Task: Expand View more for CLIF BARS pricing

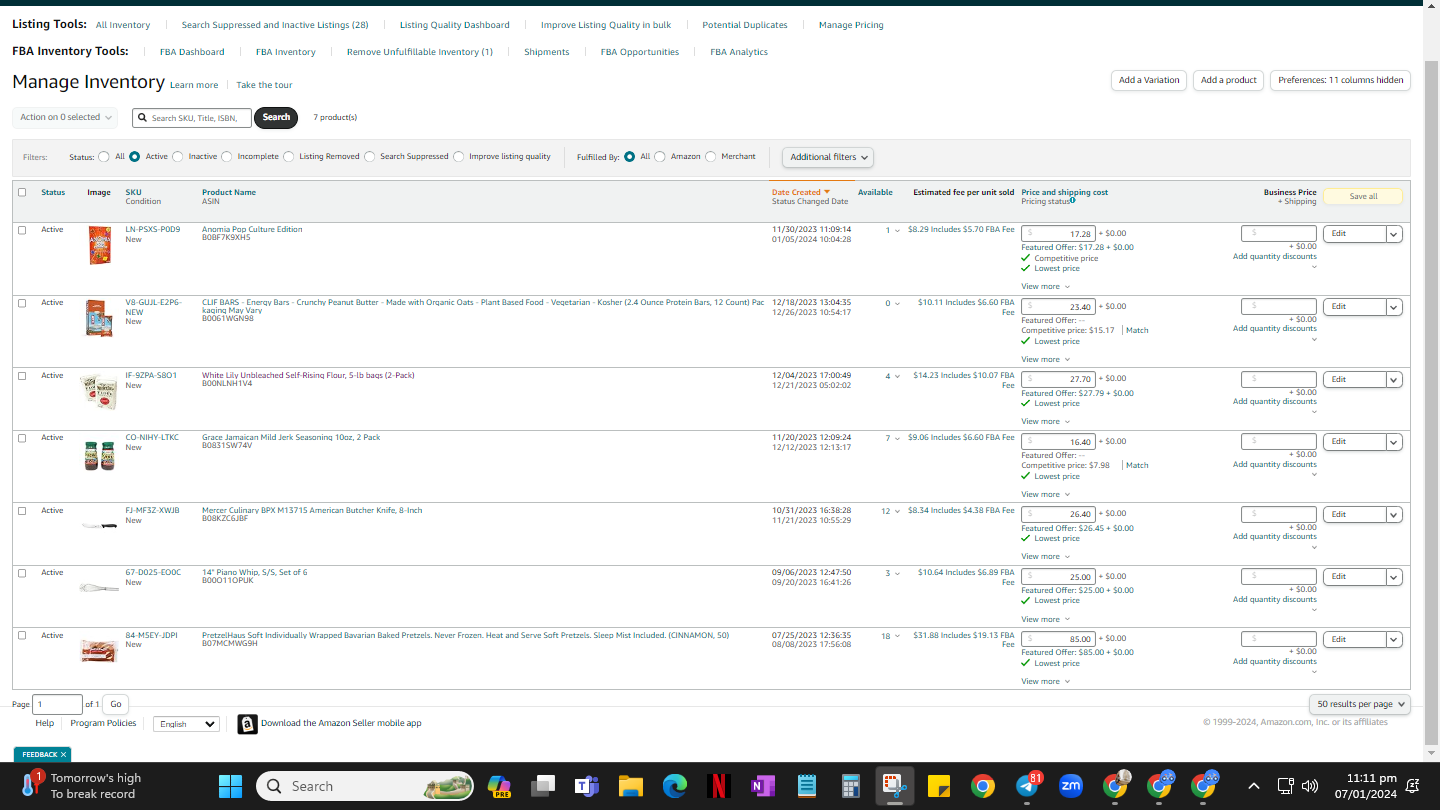Action: coord(1045,360)
